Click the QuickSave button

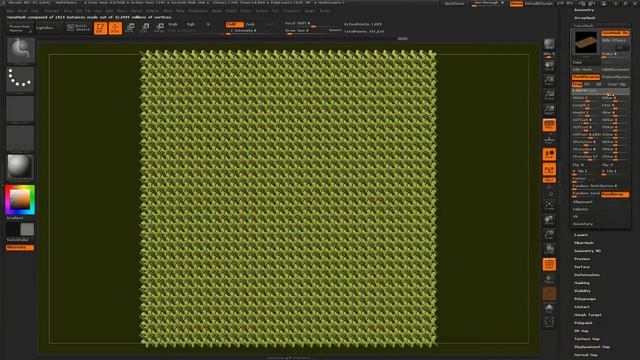coord(454,4)
